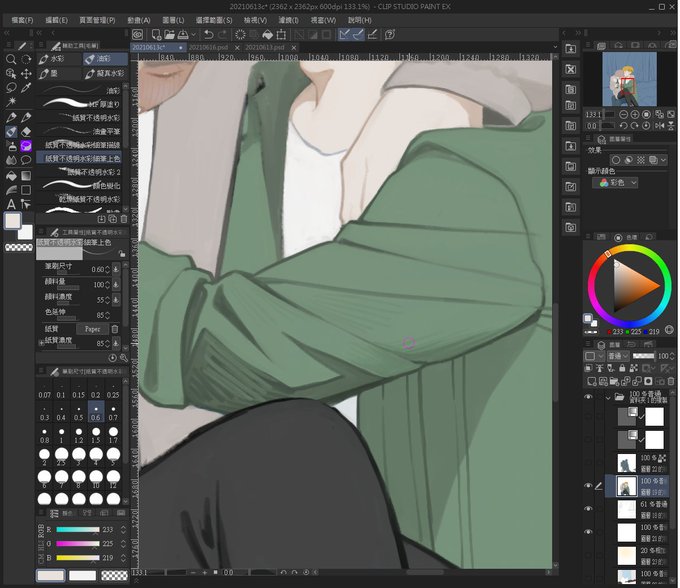Toggle snap to special ruler icon
Image resolution: width=680 pixels, height=588 pixels.
[358, 35]
